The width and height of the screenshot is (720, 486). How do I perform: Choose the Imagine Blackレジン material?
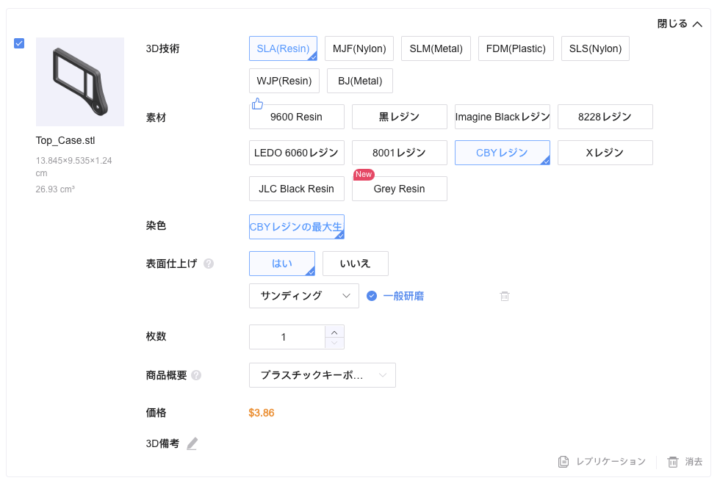pyautogui.click(x=502, y=117)
